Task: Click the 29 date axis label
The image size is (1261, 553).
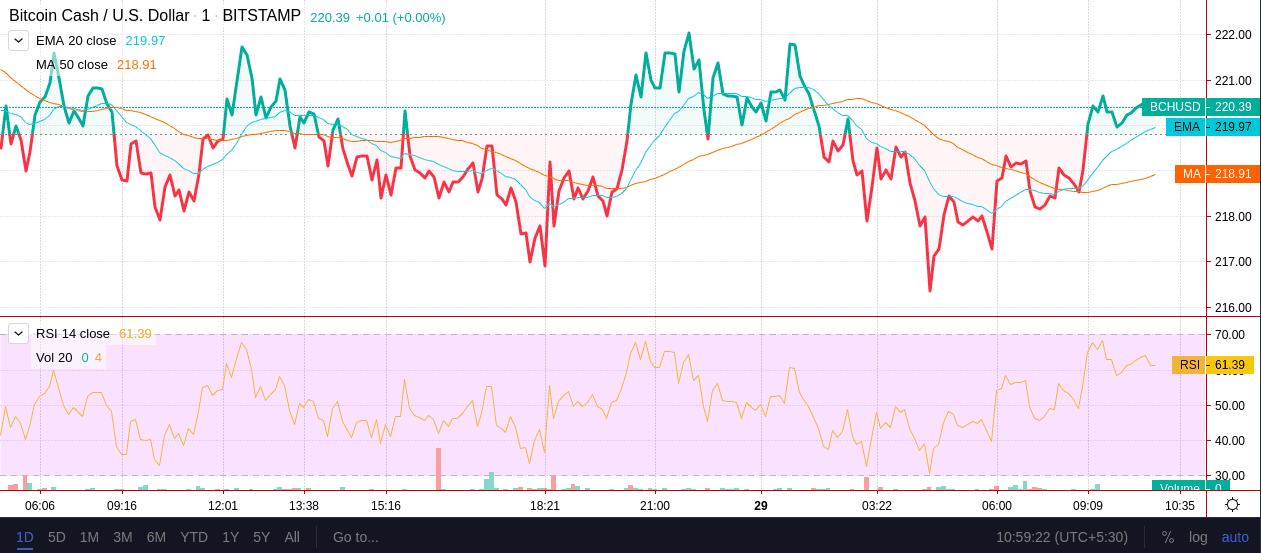Action: click(x=761, y=506)
